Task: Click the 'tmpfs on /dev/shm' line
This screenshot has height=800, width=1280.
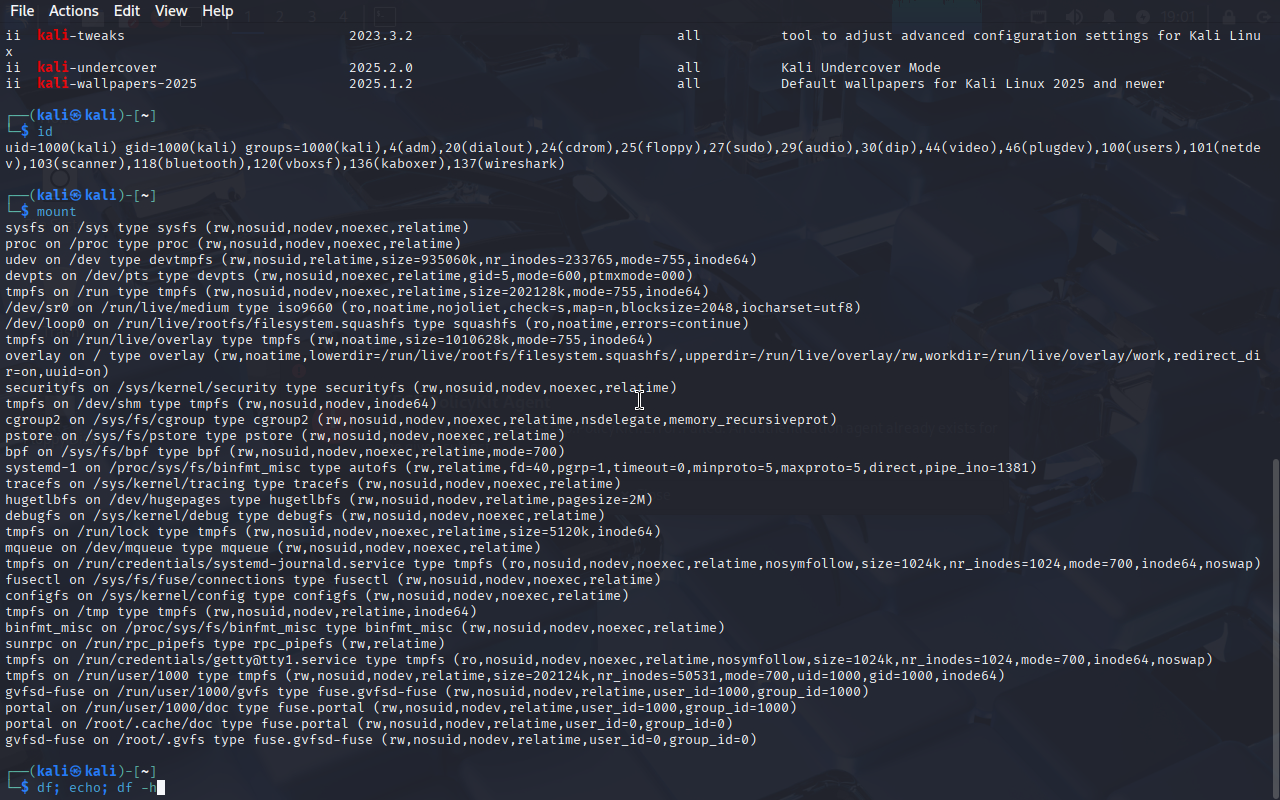Action: [x=221, y=404]
